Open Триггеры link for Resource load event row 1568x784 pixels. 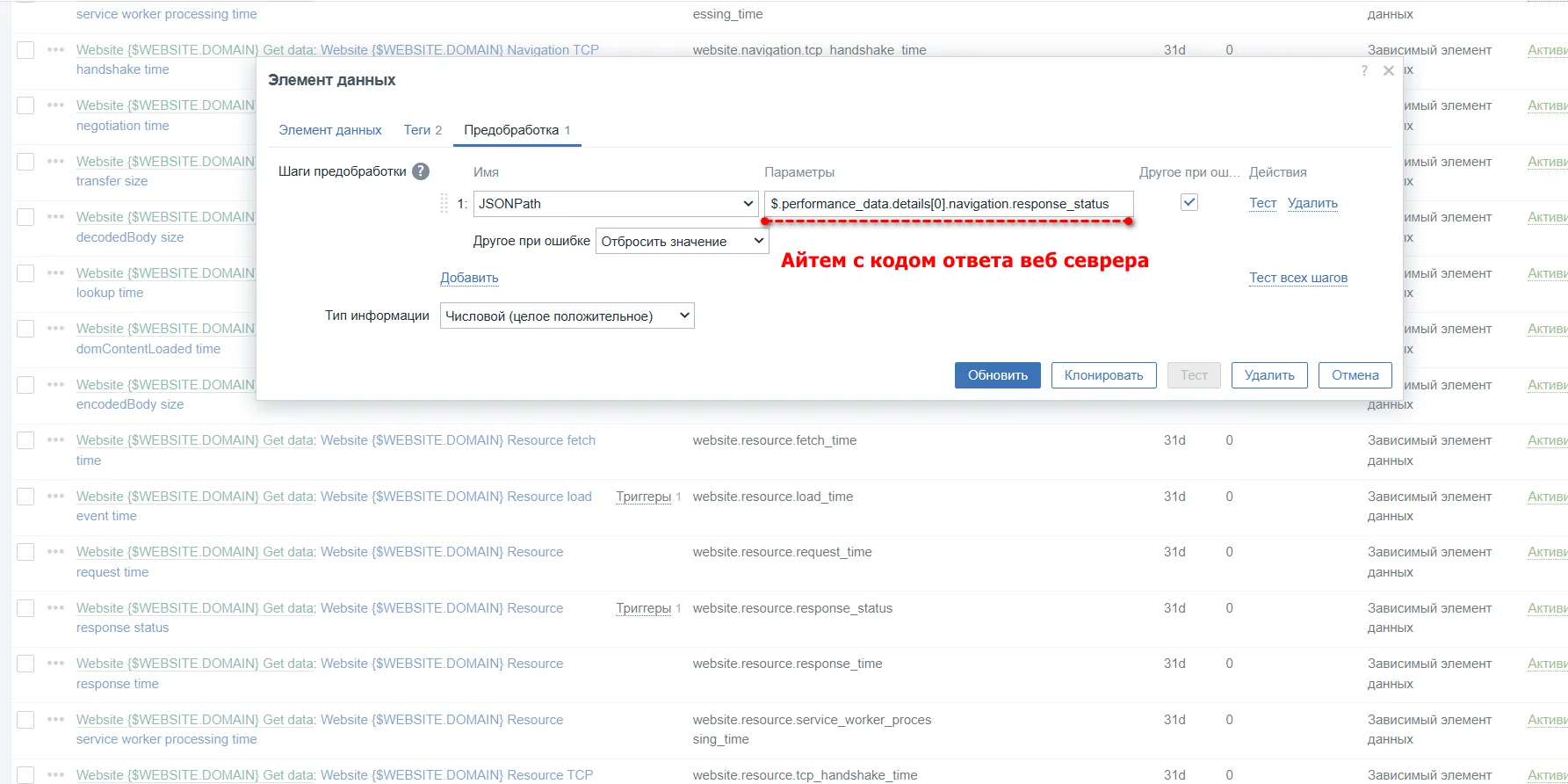coord(644,497)
